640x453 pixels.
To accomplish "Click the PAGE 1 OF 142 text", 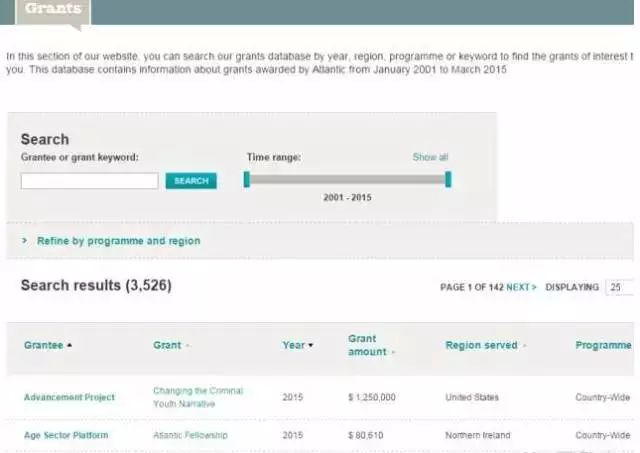I will pos(472,287).
